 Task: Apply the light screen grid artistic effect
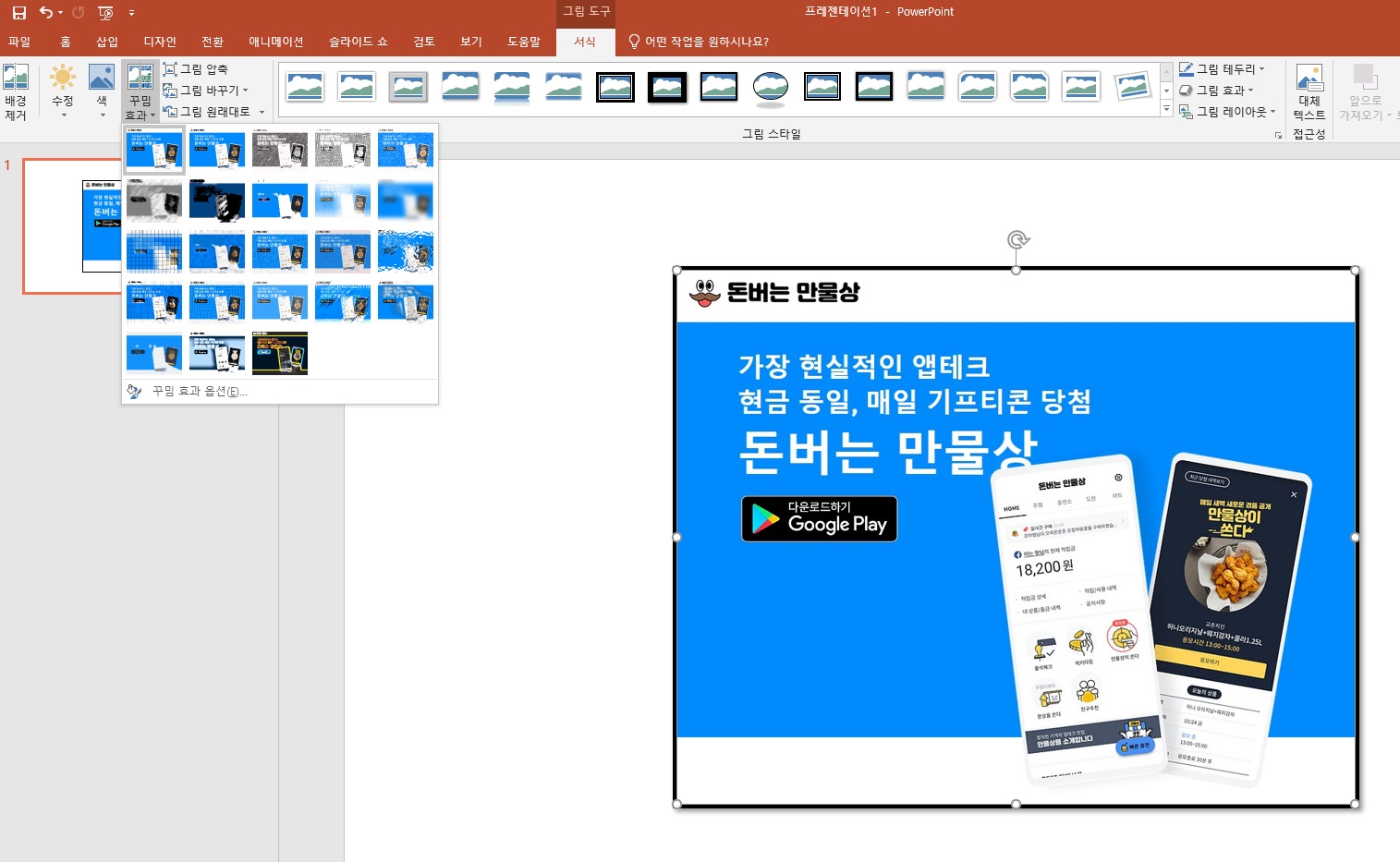click(x=154, y=250)
